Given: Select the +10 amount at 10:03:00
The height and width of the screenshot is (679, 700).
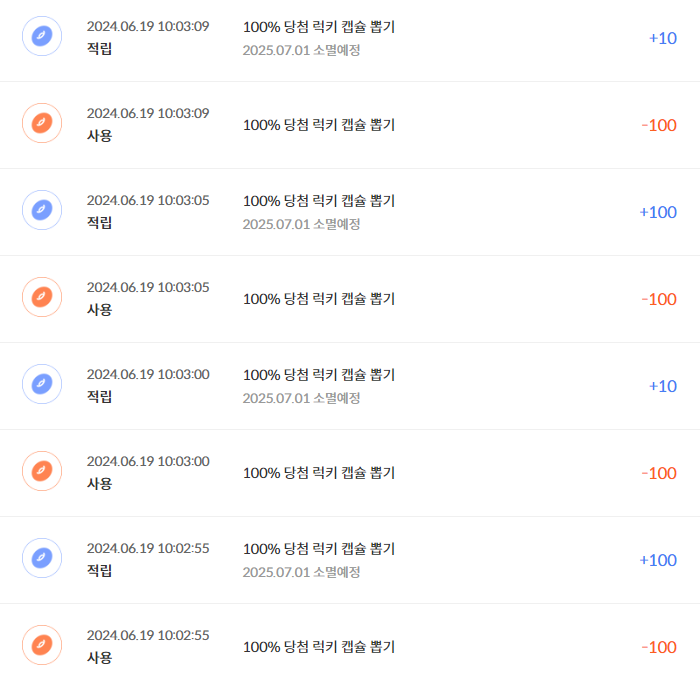Looking at the screenshot, I should (x=662, y=386).
